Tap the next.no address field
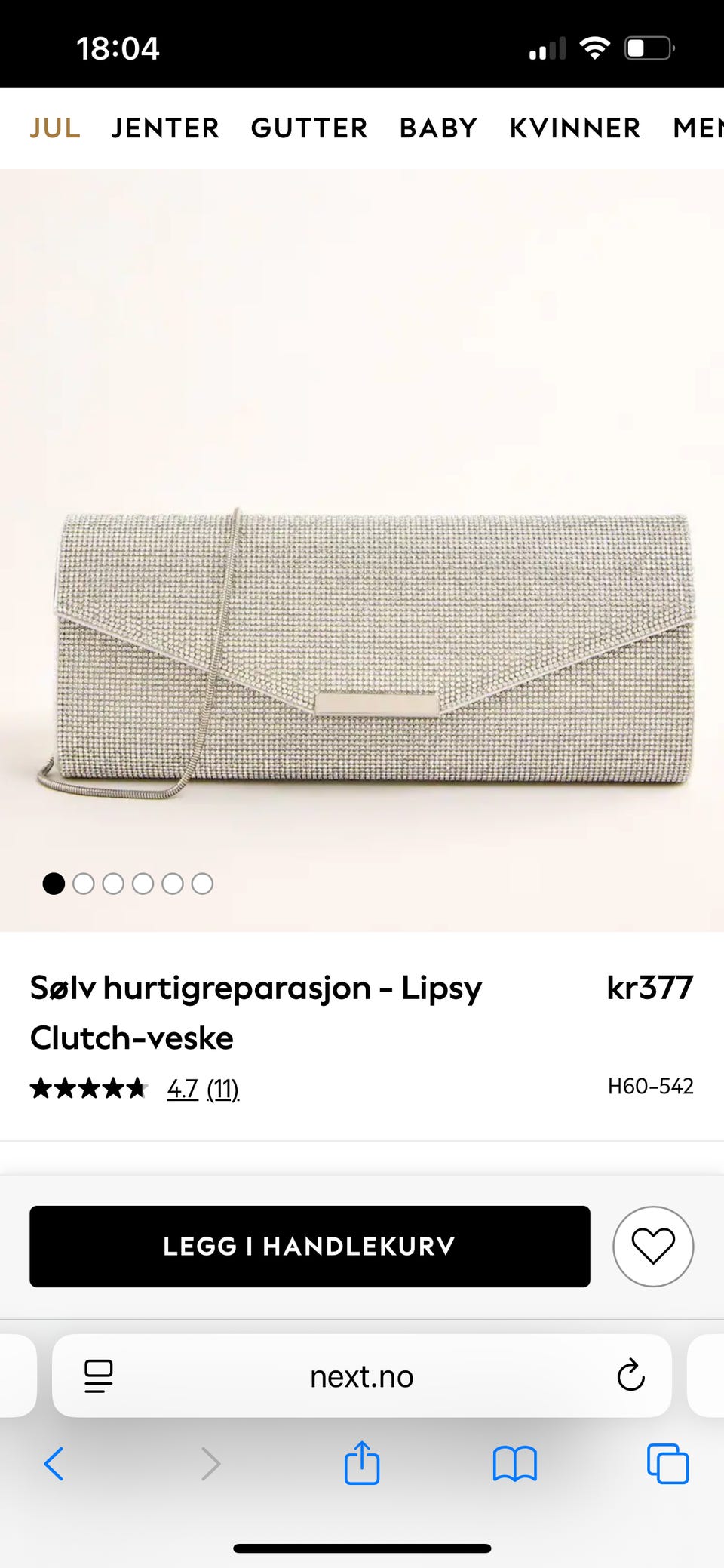This screenshot has width=724, height=1568. point(362,1376)
